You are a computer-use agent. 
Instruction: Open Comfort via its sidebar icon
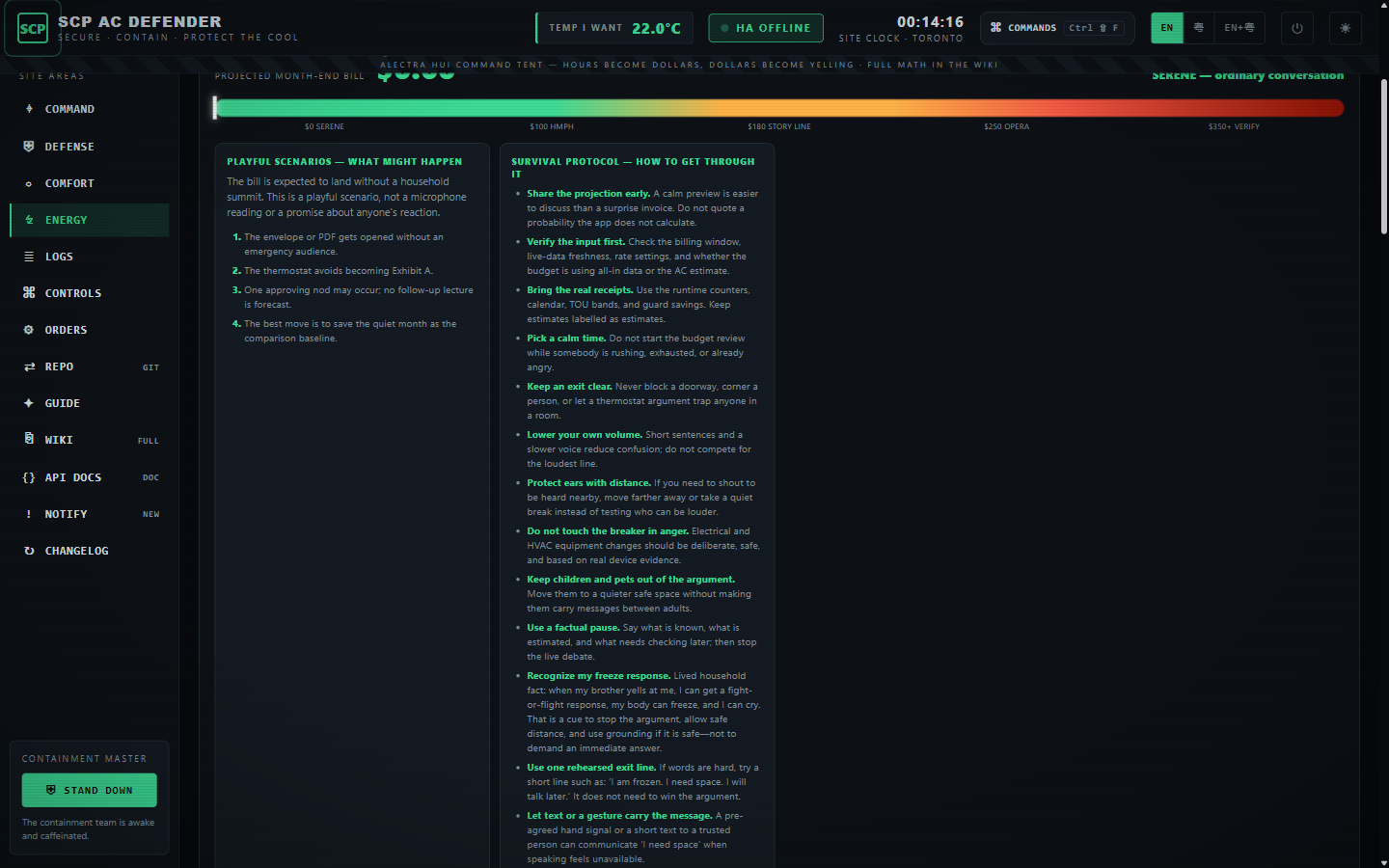(29, 183)
